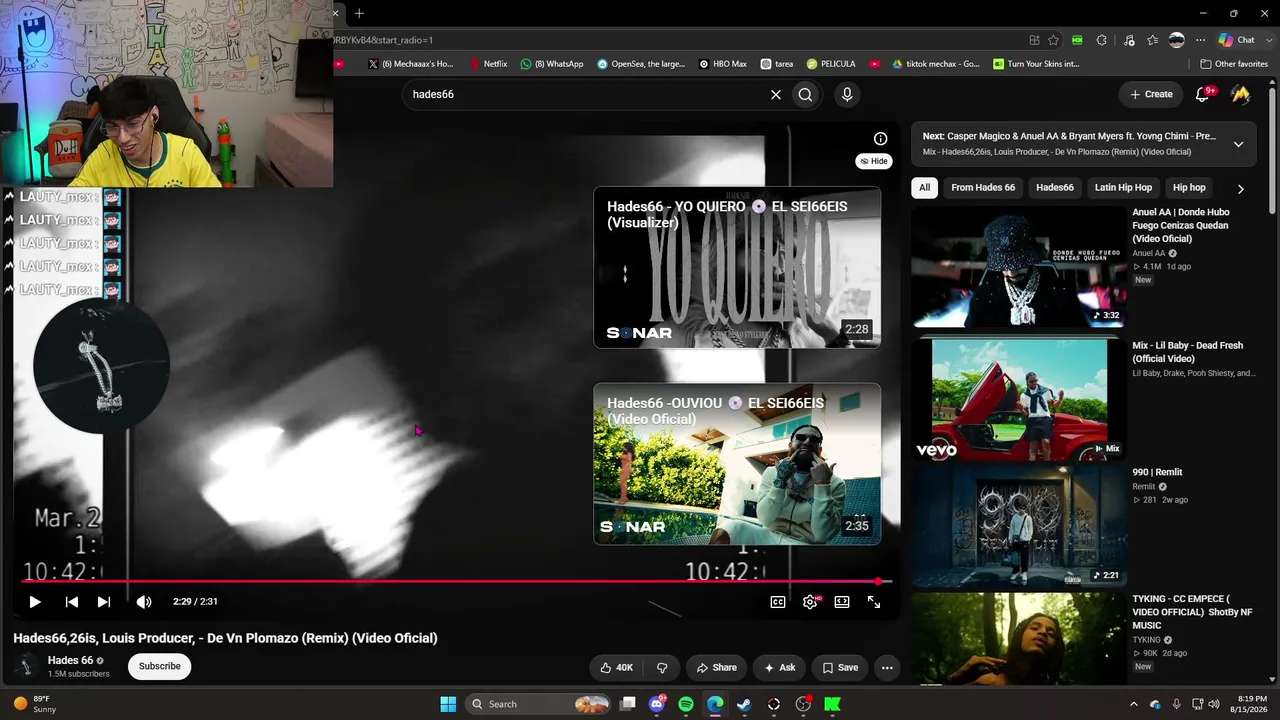Open Discord from the taskbar

(657, 704)
